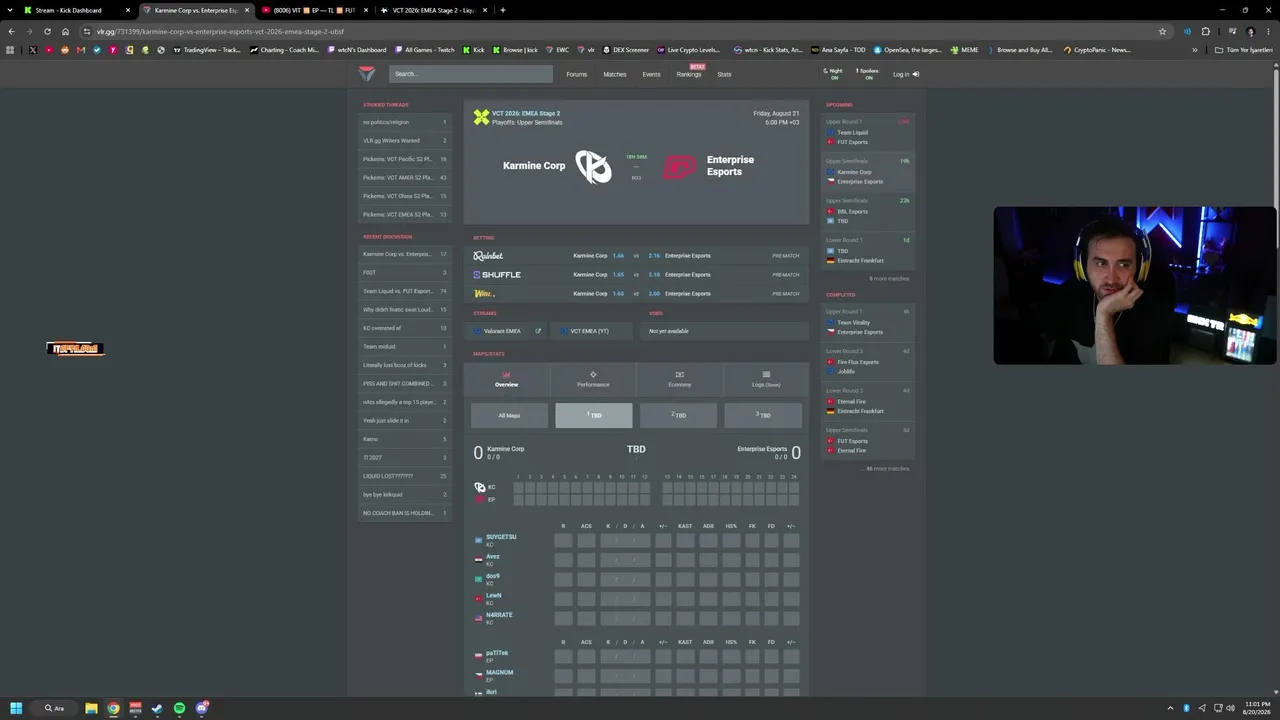This screenshot has height=720, width=1280.
Task: Open Windows Start menu
Action: click(16, 708)
